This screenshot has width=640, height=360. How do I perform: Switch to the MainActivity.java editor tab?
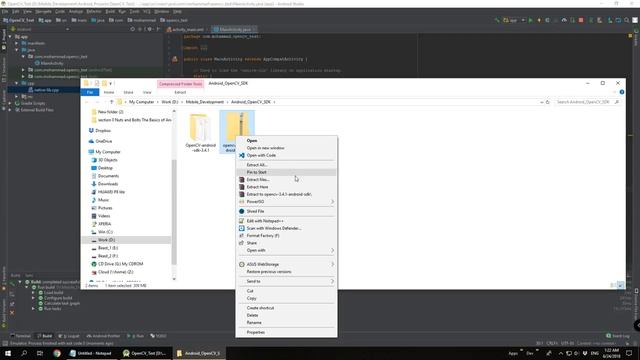point(234,29)
